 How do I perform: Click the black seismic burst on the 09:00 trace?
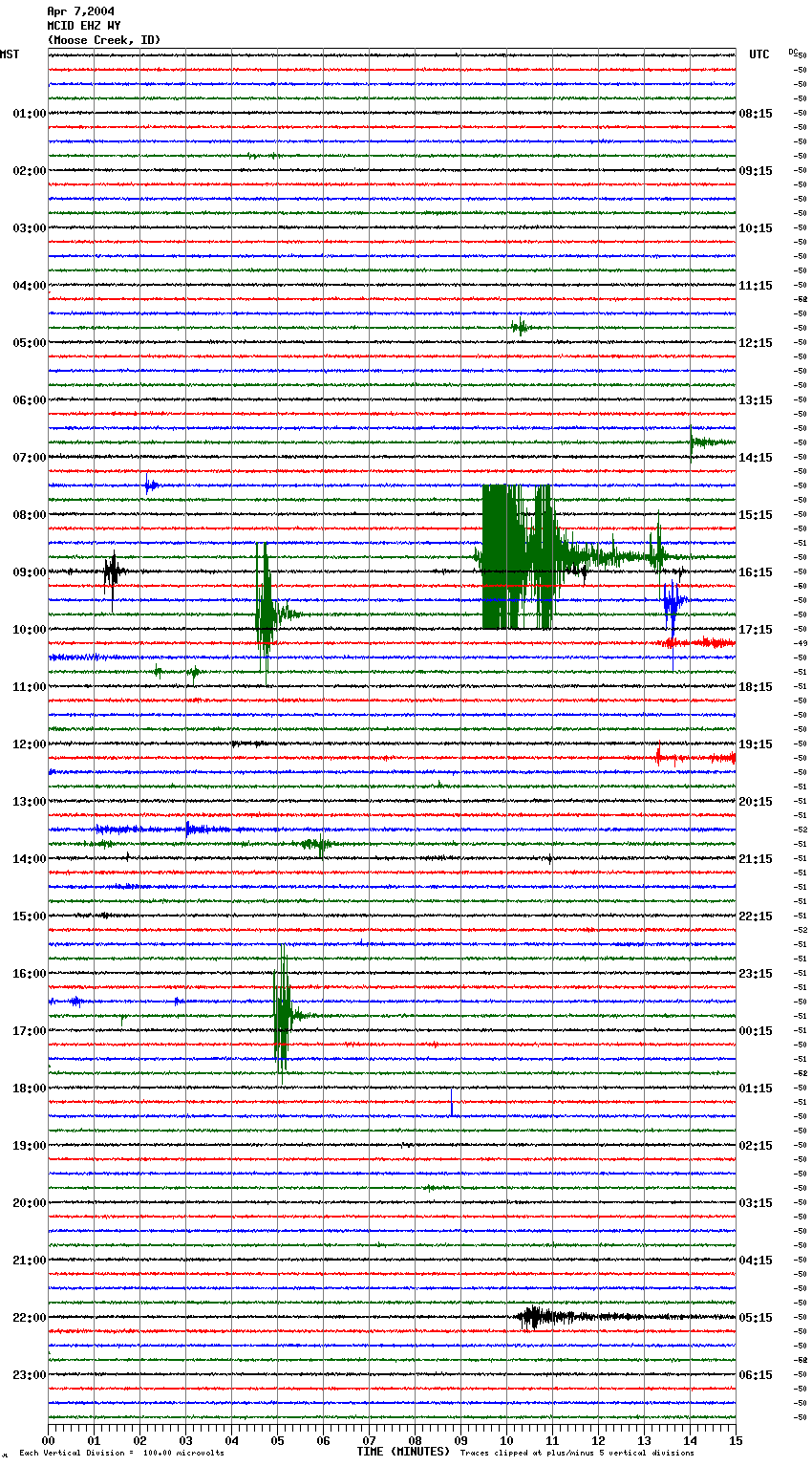pyautogui.click(x=113, y=573)
